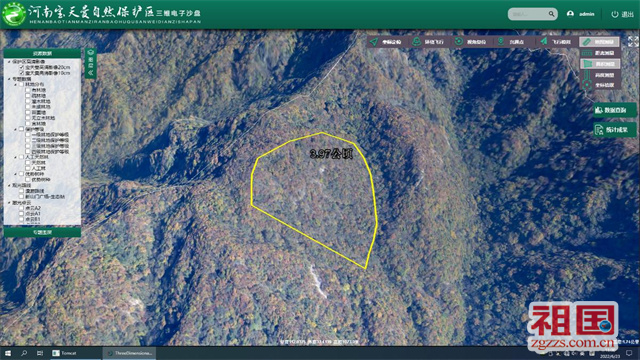Click the search input field in header
Screen dimensions: 640x360
tap(528, 14)
